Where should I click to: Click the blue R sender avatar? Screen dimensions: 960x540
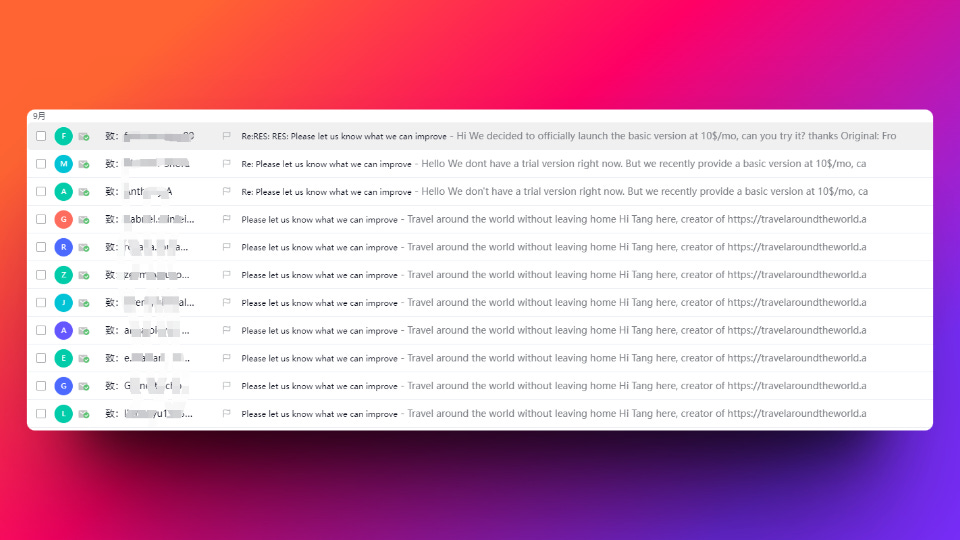[64, 247]
